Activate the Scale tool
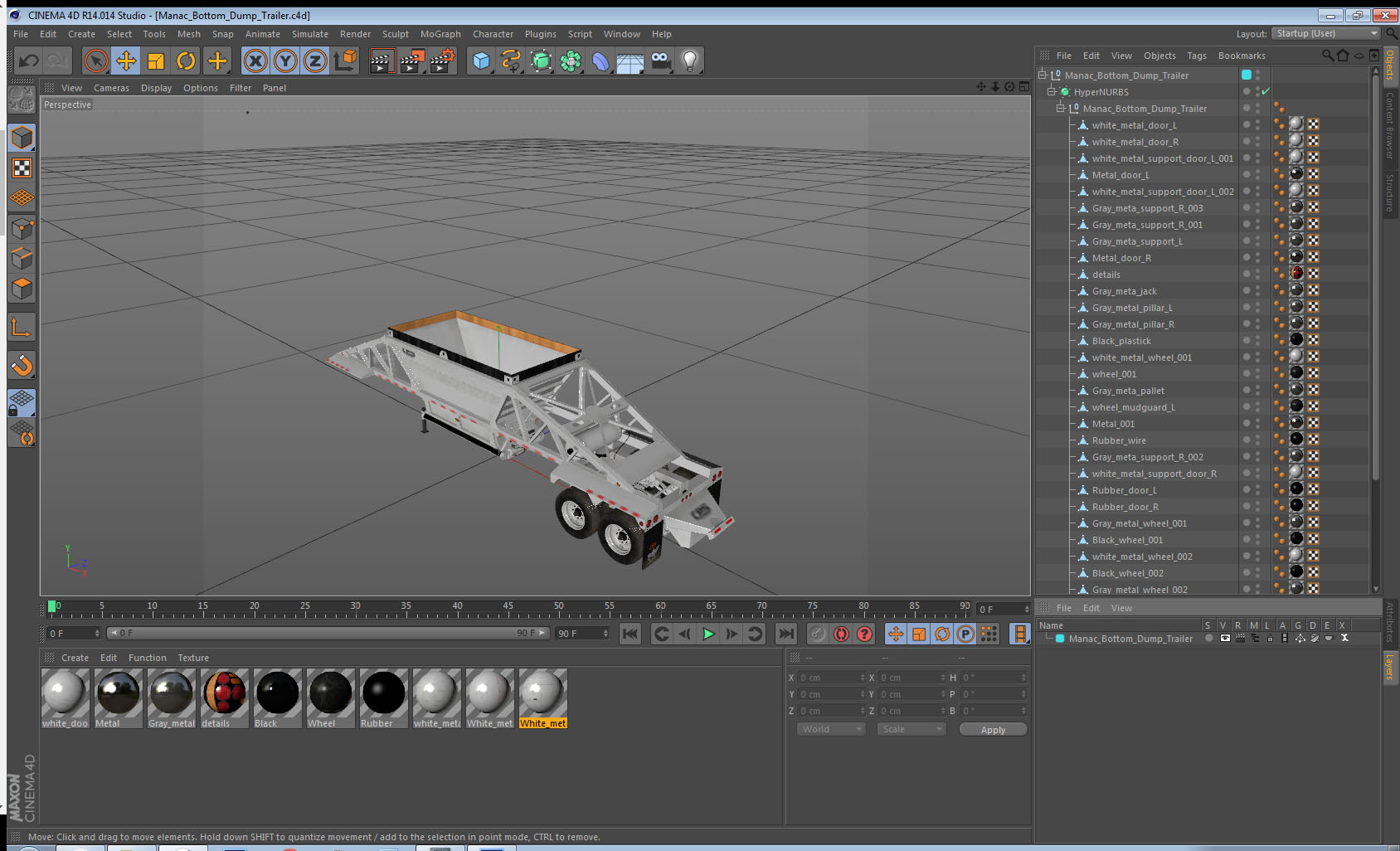This screenshot has width=1400, height=851. point(156,61)
